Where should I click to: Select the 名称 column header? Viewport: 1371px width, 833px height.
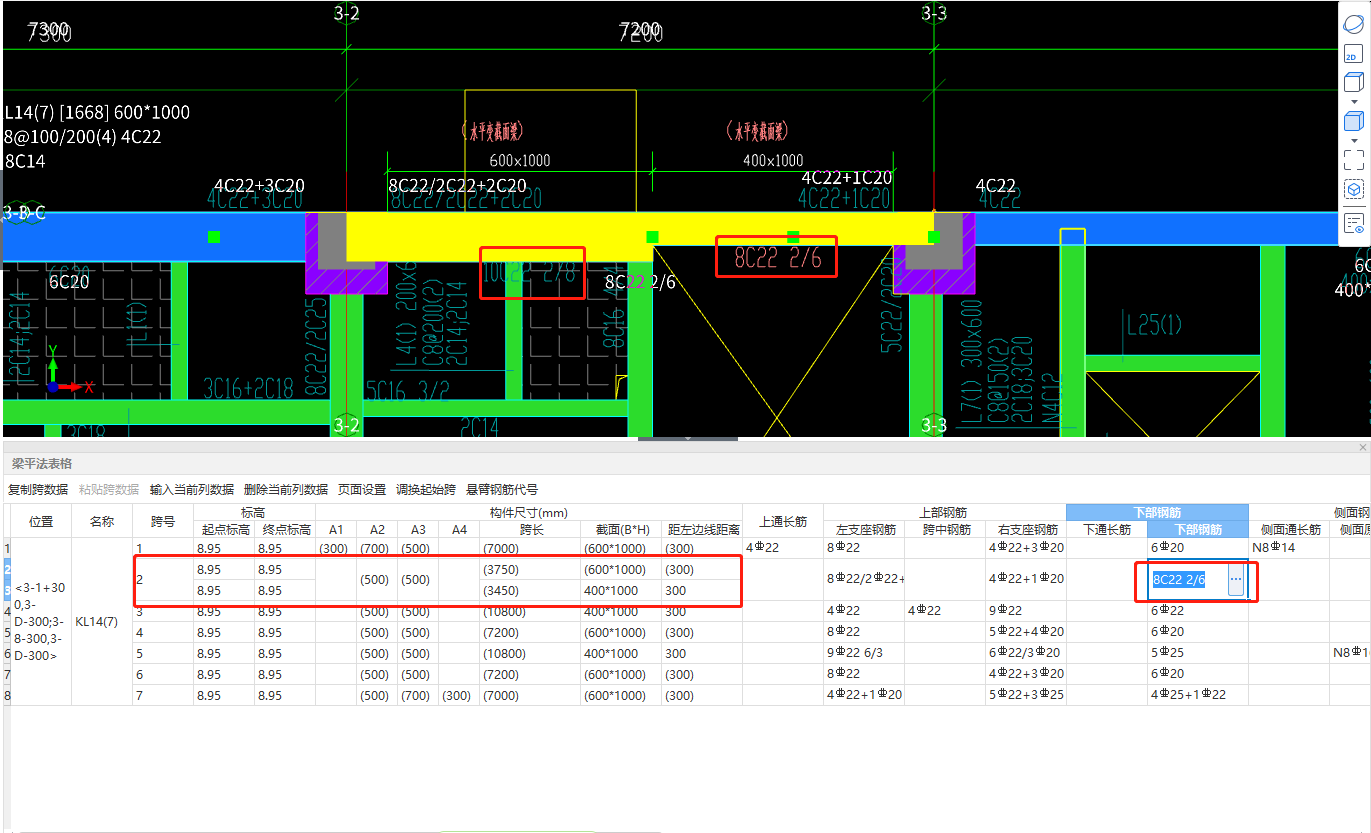(102, 521)
